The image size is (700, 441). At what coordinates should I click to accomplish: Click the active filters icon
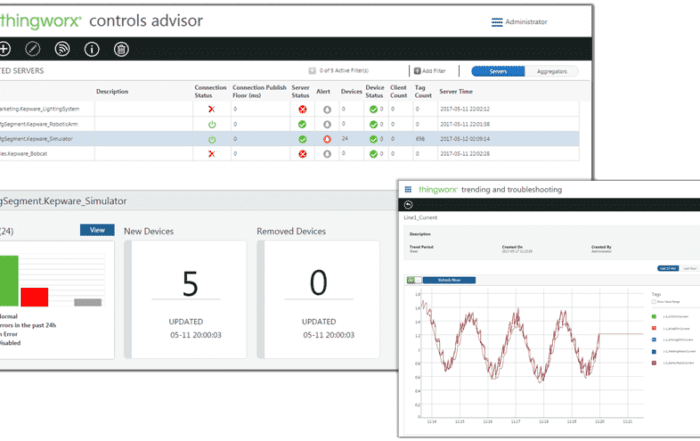click(x=312, y=71)
